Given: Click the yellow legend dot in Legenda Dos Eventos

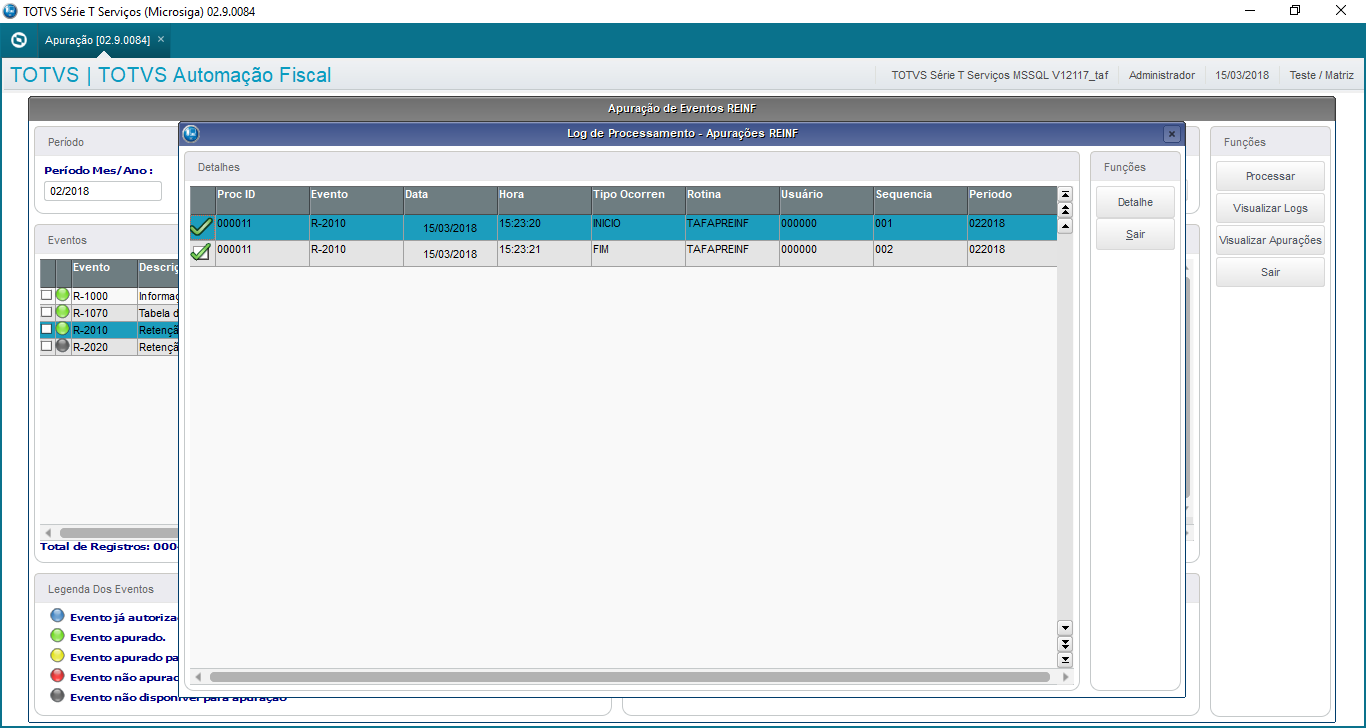Looking at the screenshot, I should point(57,656).
